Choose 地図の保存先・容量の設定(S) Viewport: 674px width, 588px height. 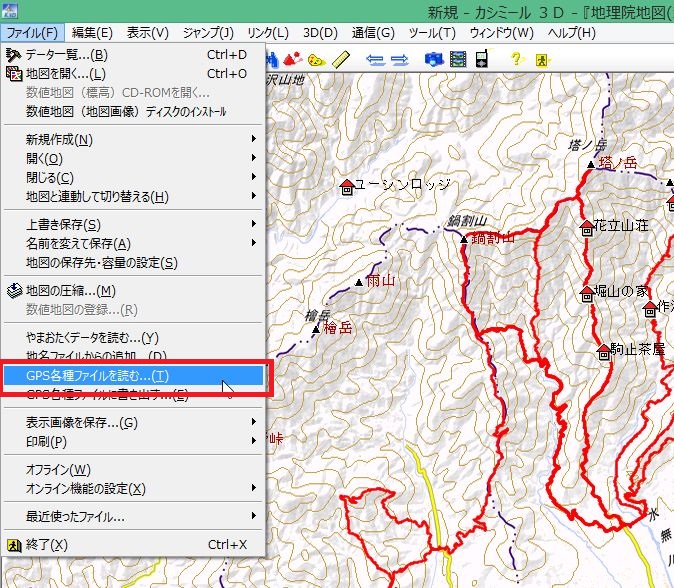tap(133, 262)
